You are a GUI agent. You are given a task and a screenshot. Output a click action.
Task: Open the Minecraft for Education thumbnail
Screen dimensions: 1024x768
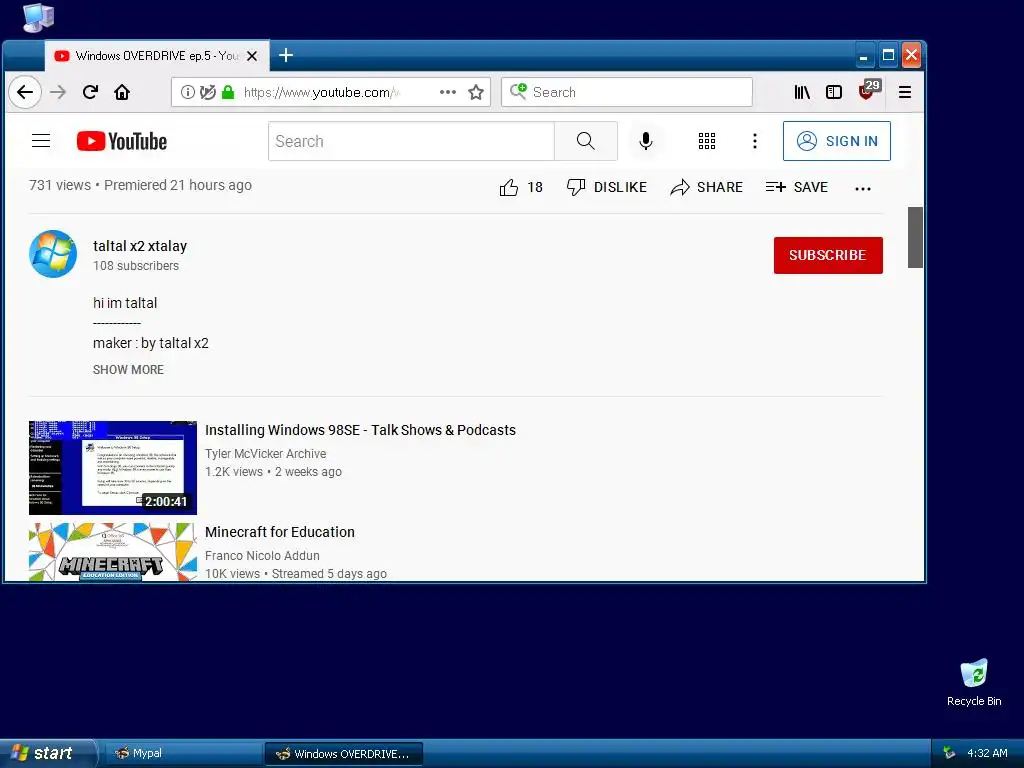click(x=113, y=552)
